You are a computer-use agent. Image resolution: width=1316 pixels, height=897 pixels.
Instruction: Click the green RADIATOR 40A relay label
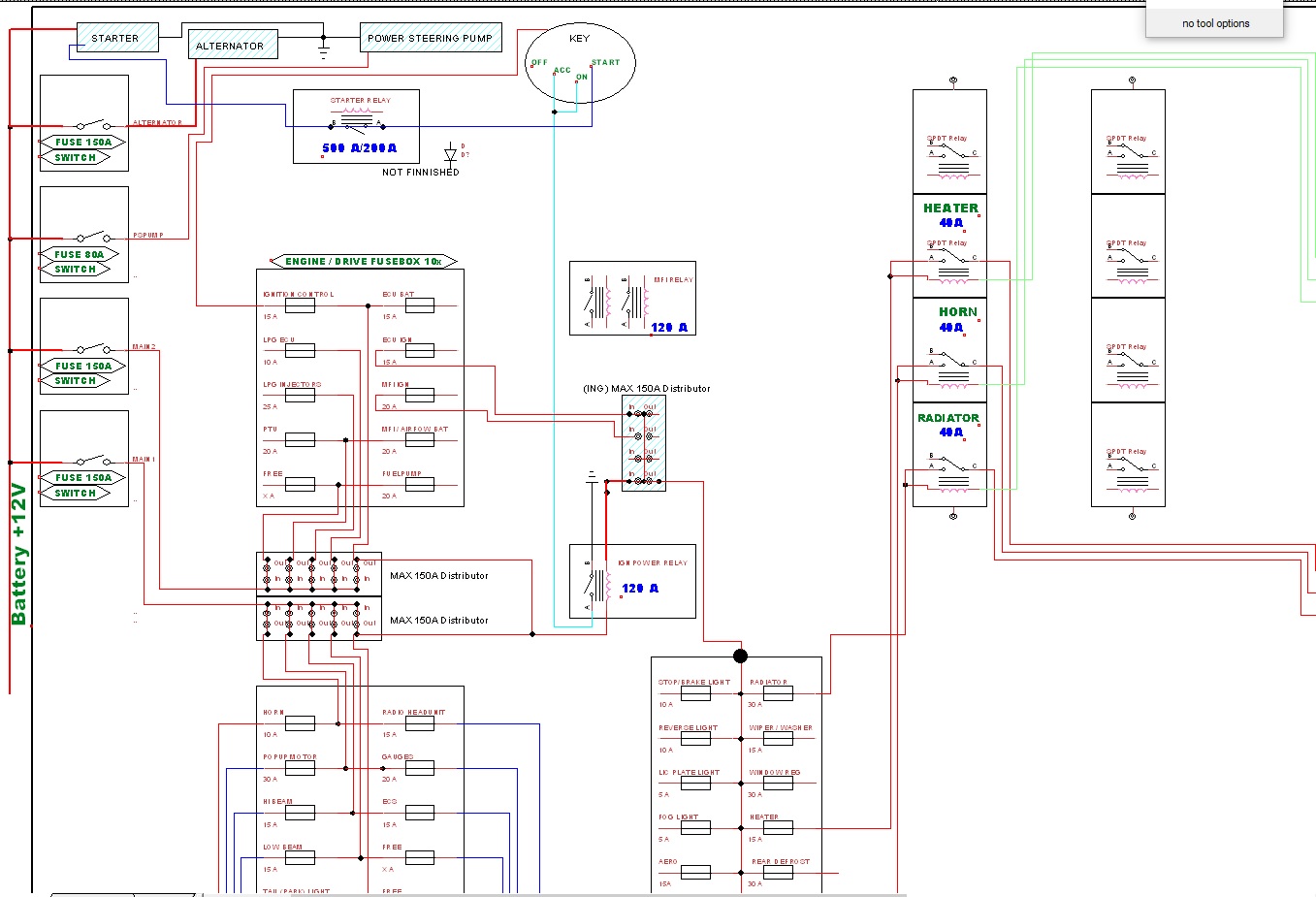[948, 418]
